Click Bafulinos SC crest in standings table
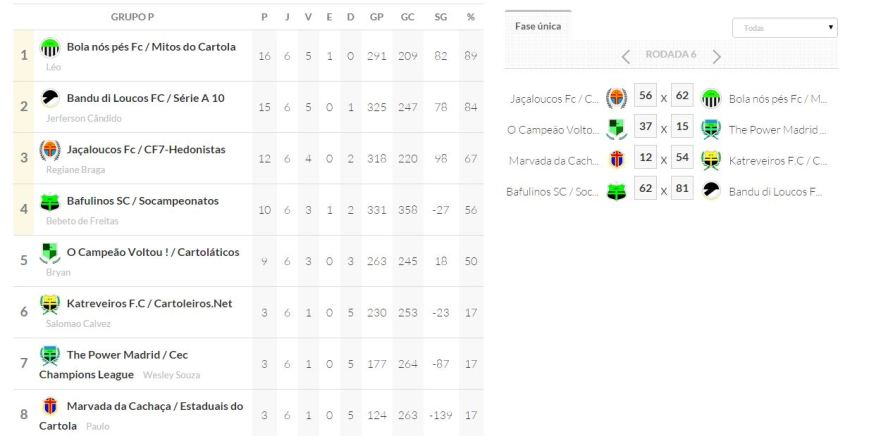Viewport: 869px width, 436px height. pyautogui.click(x=50, y=202)
